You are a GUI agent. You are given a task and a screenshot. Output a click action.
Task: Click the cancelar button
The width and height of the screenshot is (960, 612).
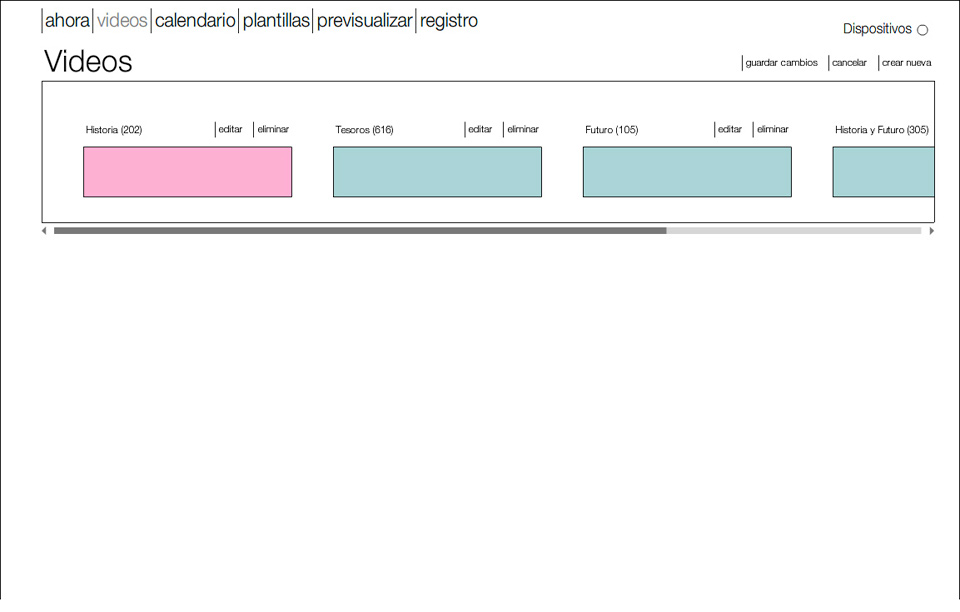pos(849,62)
